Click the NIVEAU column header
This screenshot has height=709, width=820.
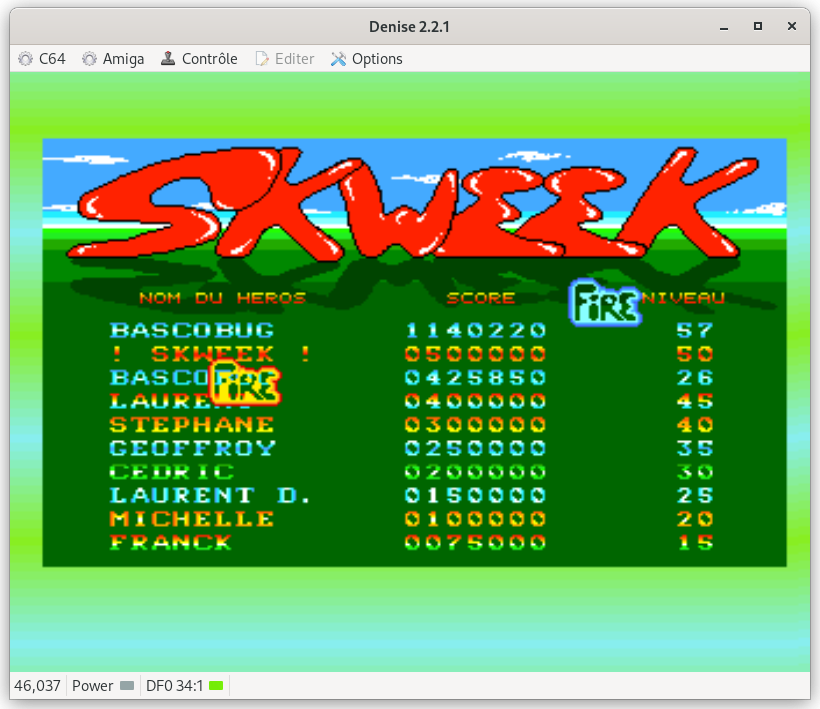coord(684,298)
